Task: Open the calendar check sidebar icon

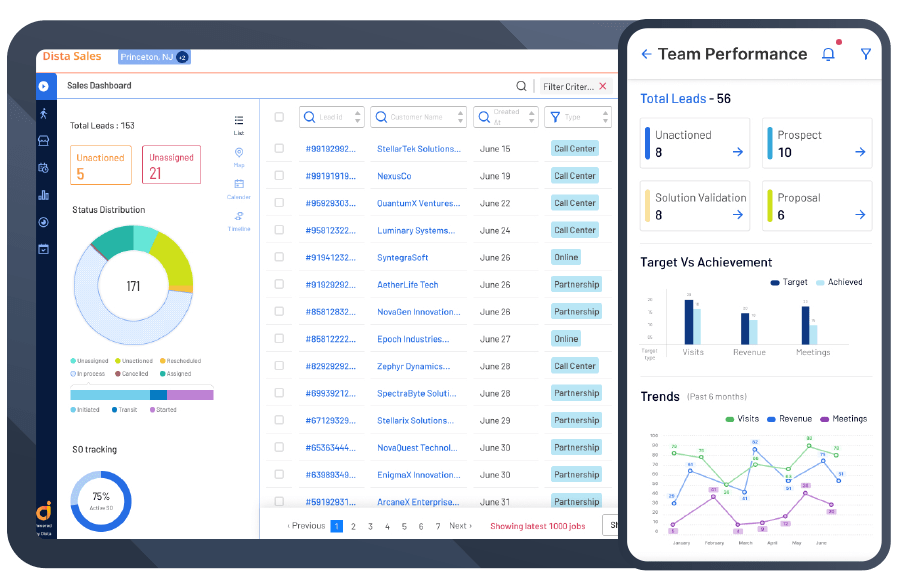Action: pos(44,249)
